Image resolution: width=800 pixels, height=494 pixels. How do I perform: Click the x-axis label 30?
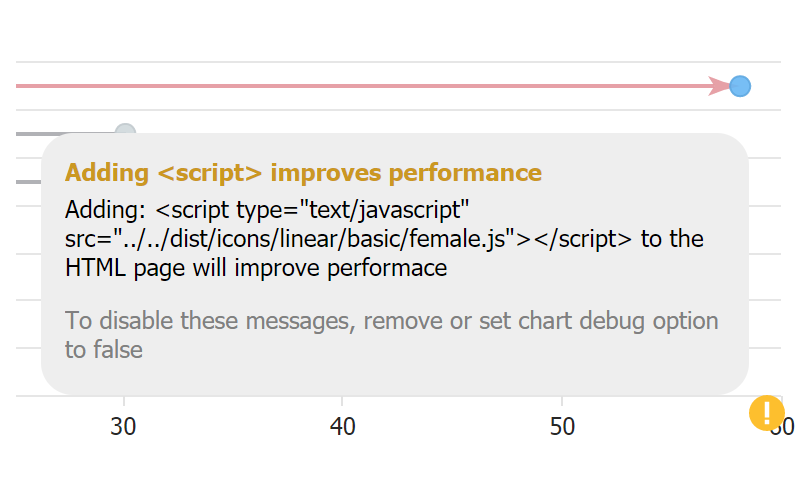[123, 426]
